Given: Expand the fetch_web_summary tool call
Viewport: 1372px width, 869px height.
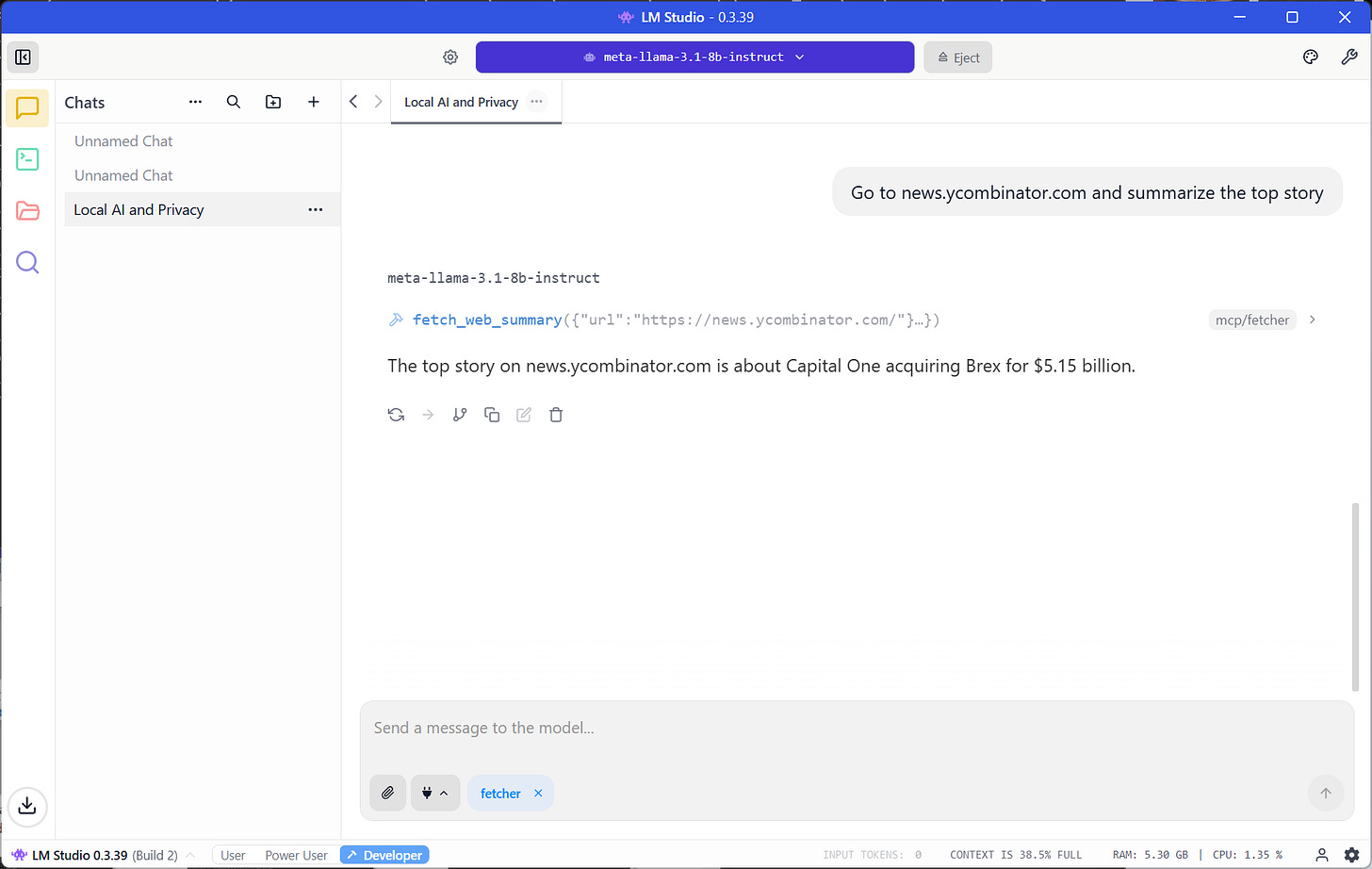Looking at the screenshot, I should point(676,320).
